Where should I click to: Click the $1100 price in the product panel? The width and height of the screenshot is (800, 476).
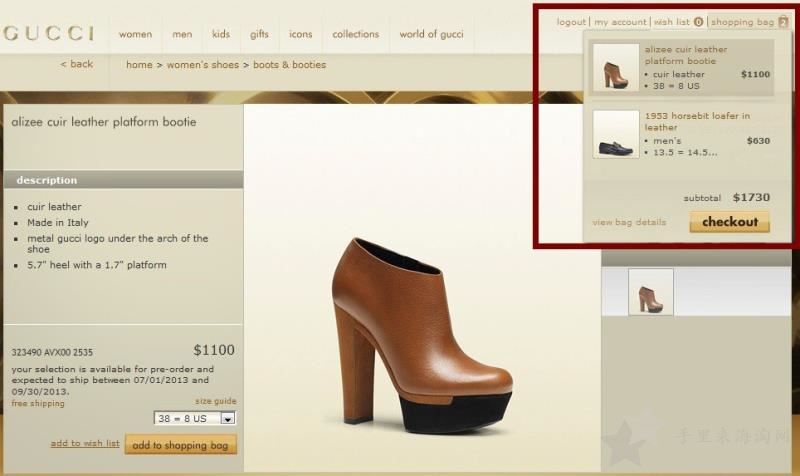(214, 350)
